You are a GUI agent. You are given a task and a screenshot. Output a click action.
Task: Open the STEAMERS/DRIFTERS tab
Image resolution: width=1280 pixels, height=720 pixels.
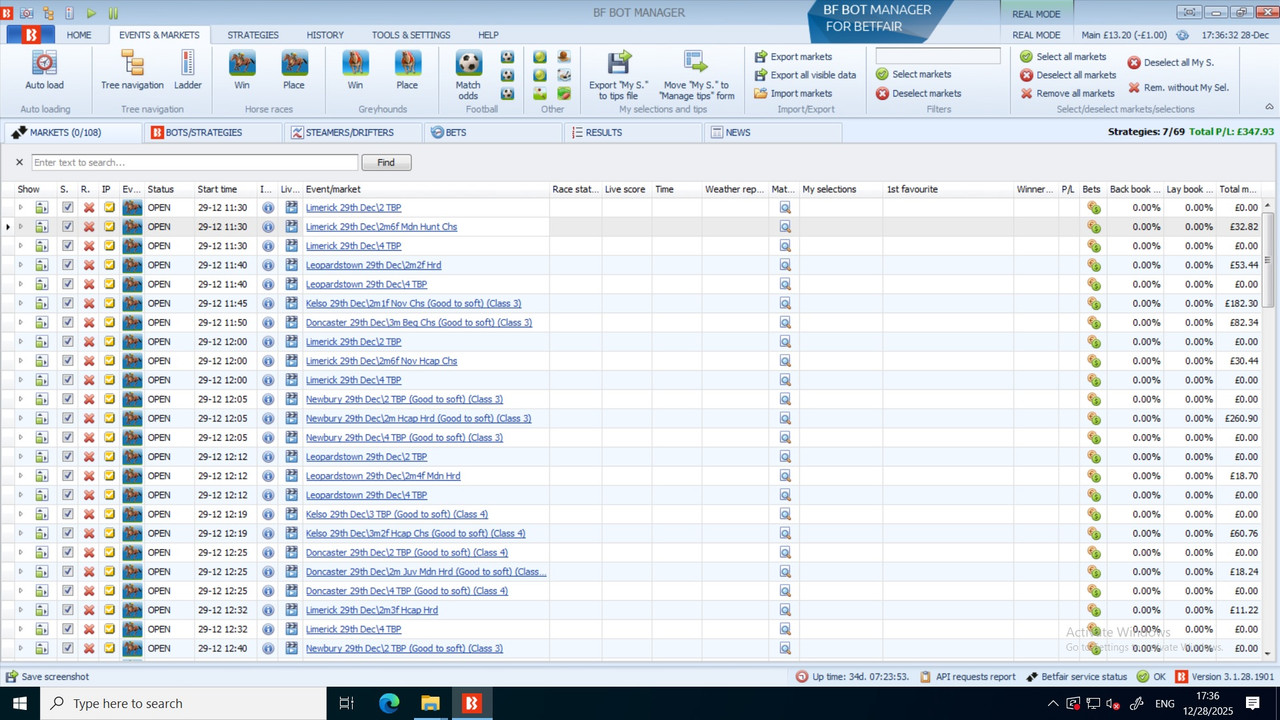pyautogui.click(x=340, y=132)
